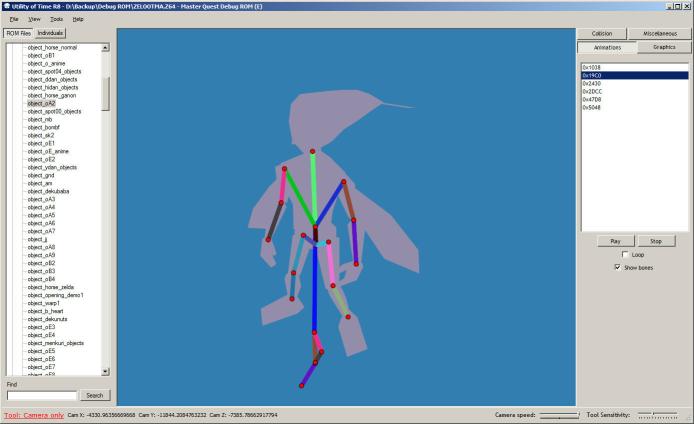Image resolution: width=694 pixels, height=424 pixels.
Task: Select object_oE7 in file tree
Action: (x=42, y=367)
